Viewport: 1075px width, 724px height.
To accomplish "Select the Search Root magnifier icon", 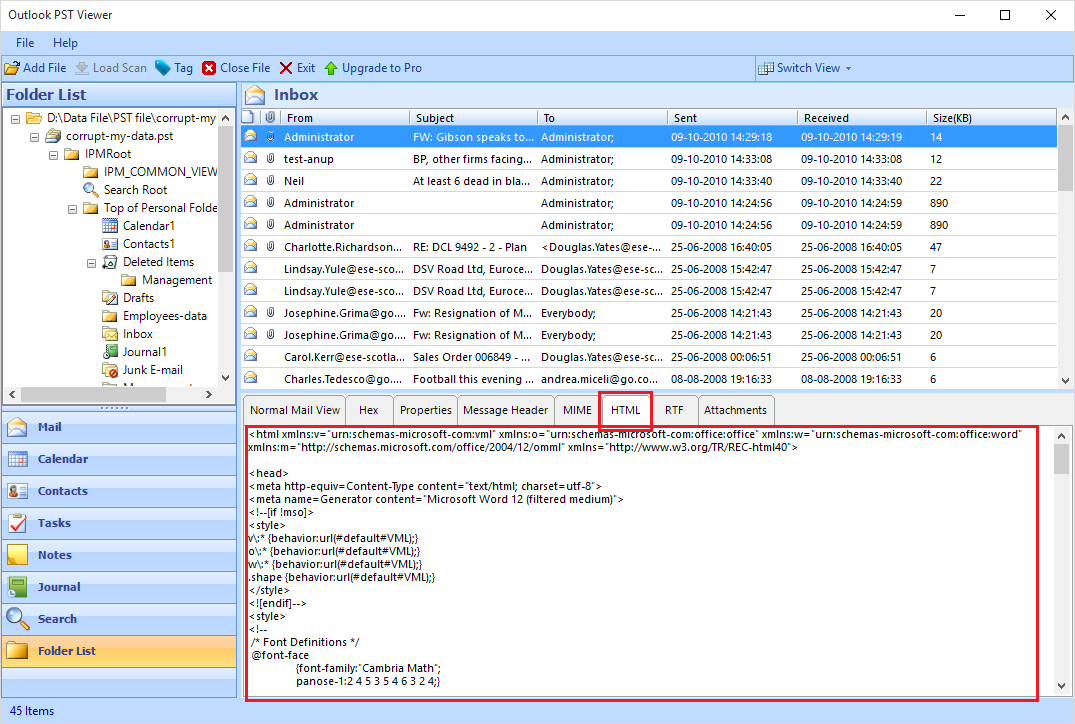I will (x=90, y=189).
